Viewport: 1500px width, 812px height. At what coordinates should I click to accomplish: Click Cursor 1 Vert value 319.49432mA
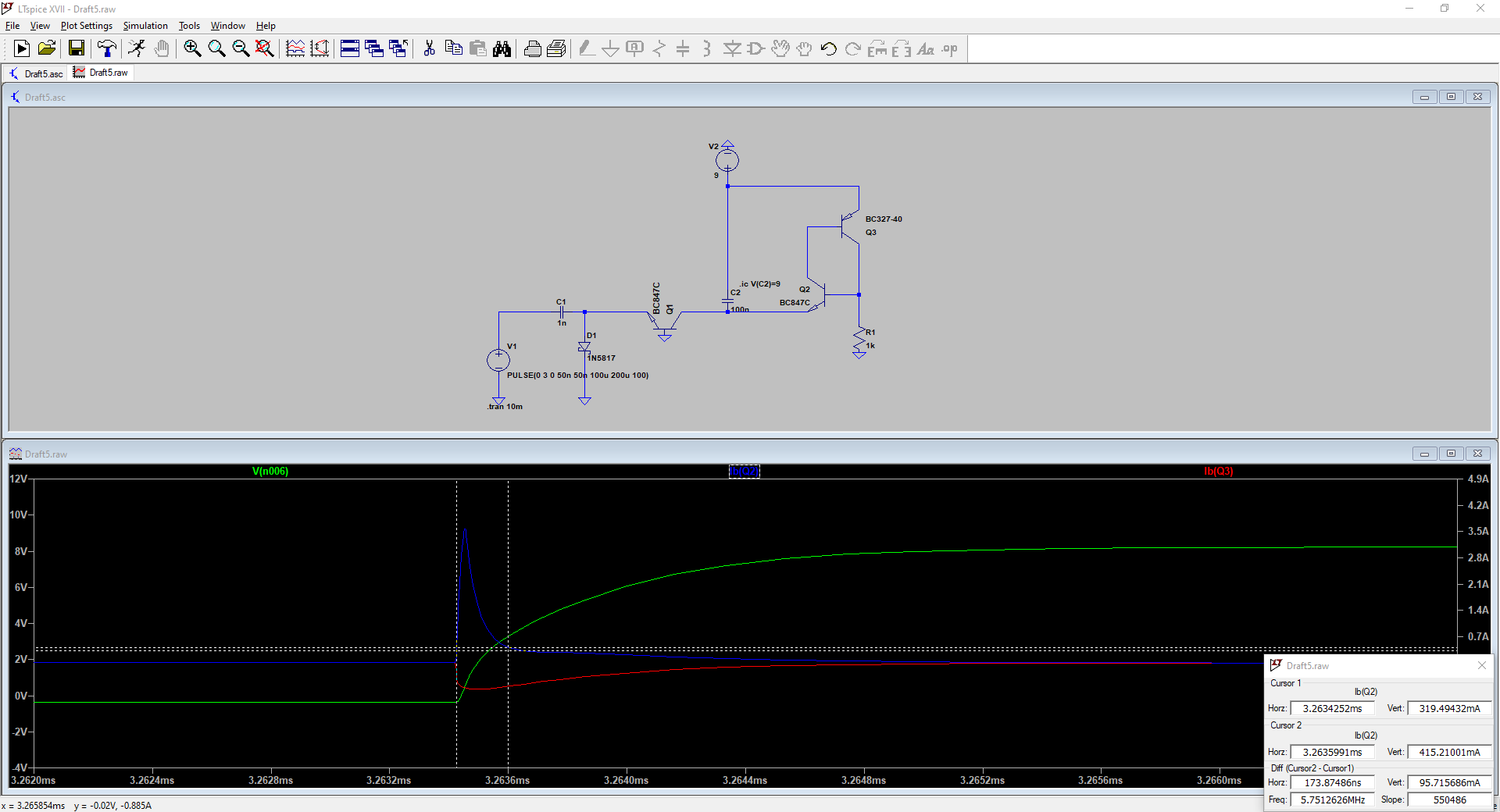(x=1449, y=708)
